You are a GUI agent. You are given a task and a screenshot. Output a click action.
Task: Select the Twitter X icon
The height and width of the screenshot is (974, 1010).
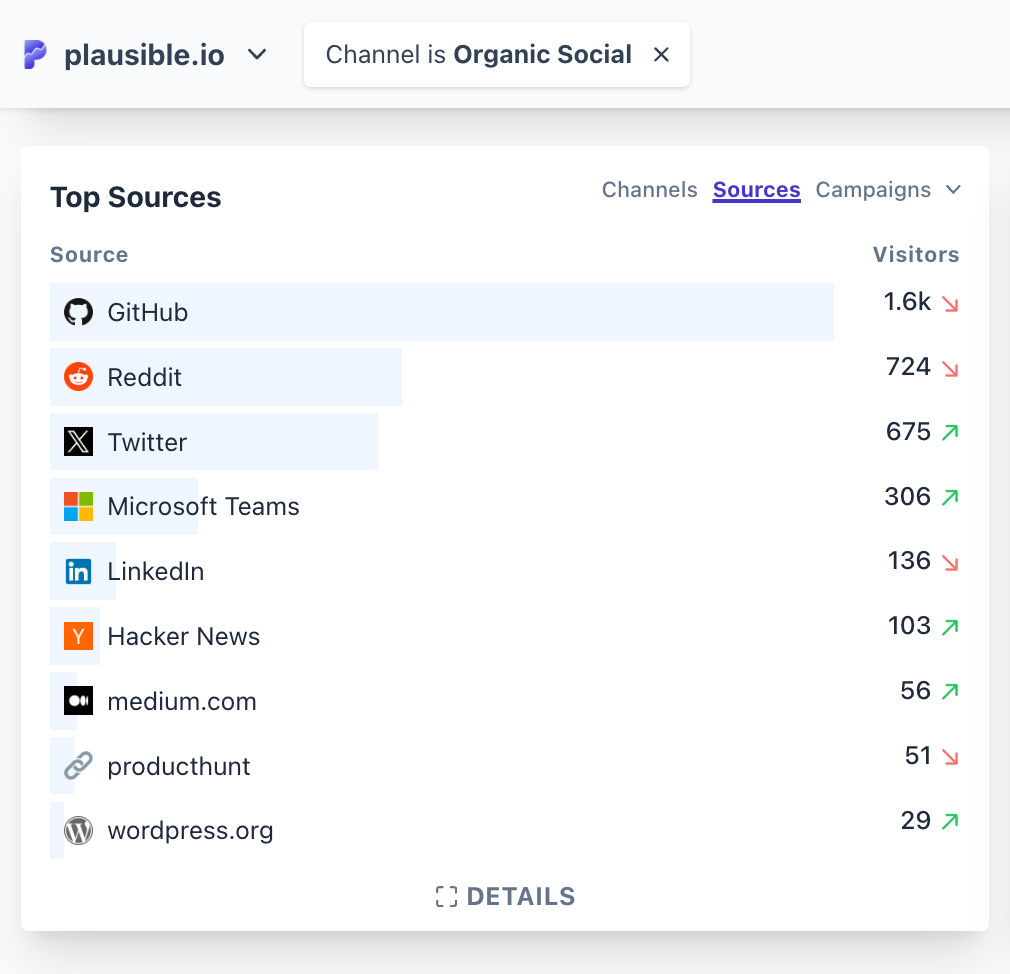[x=78, y=442]
